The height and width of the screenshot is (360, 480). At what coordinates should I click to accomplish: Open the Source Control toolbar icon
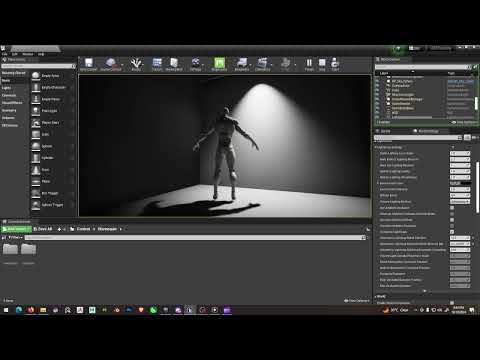[110, 63]
